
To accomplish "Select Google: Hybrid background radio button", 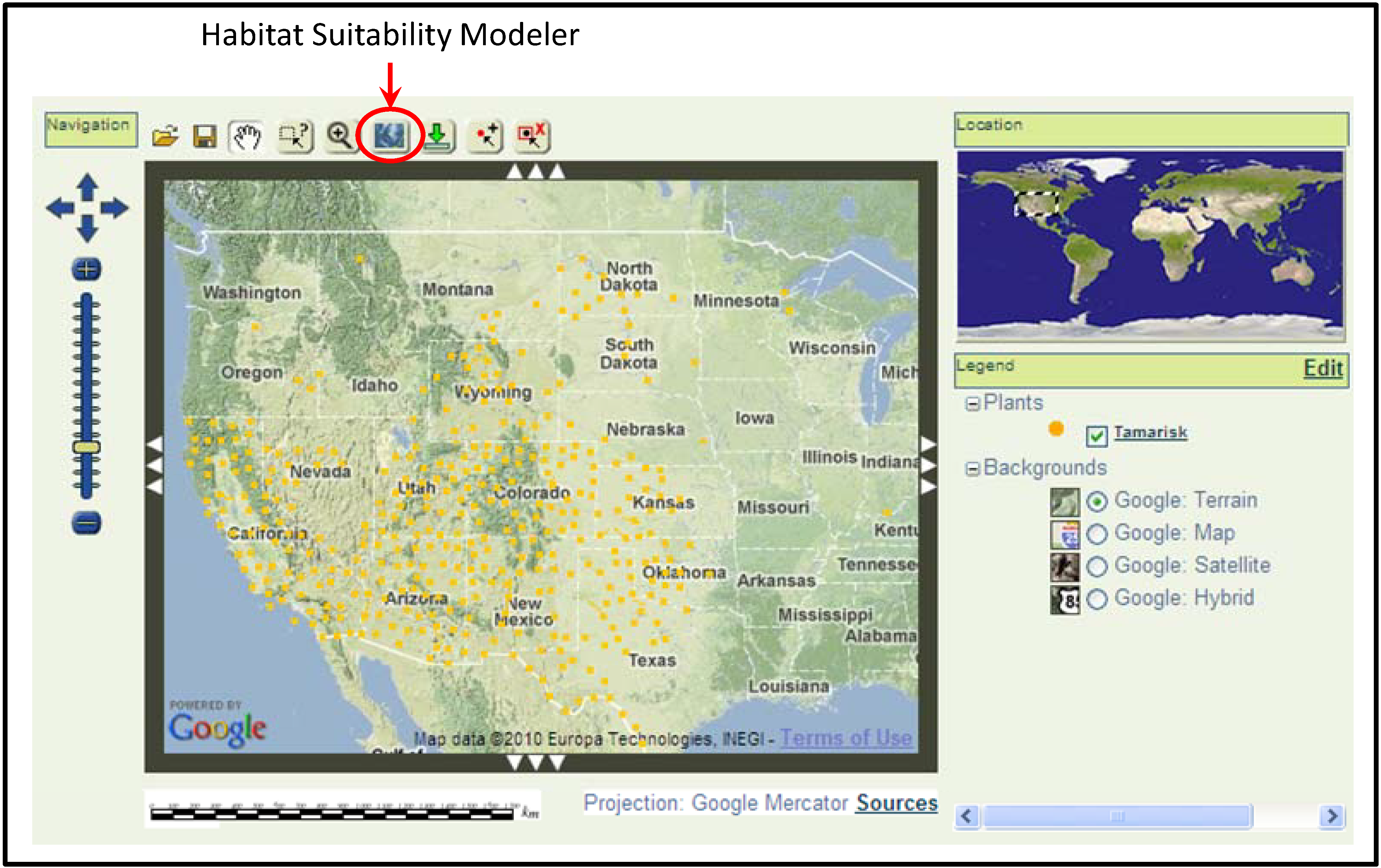I will click(1097, 599).
